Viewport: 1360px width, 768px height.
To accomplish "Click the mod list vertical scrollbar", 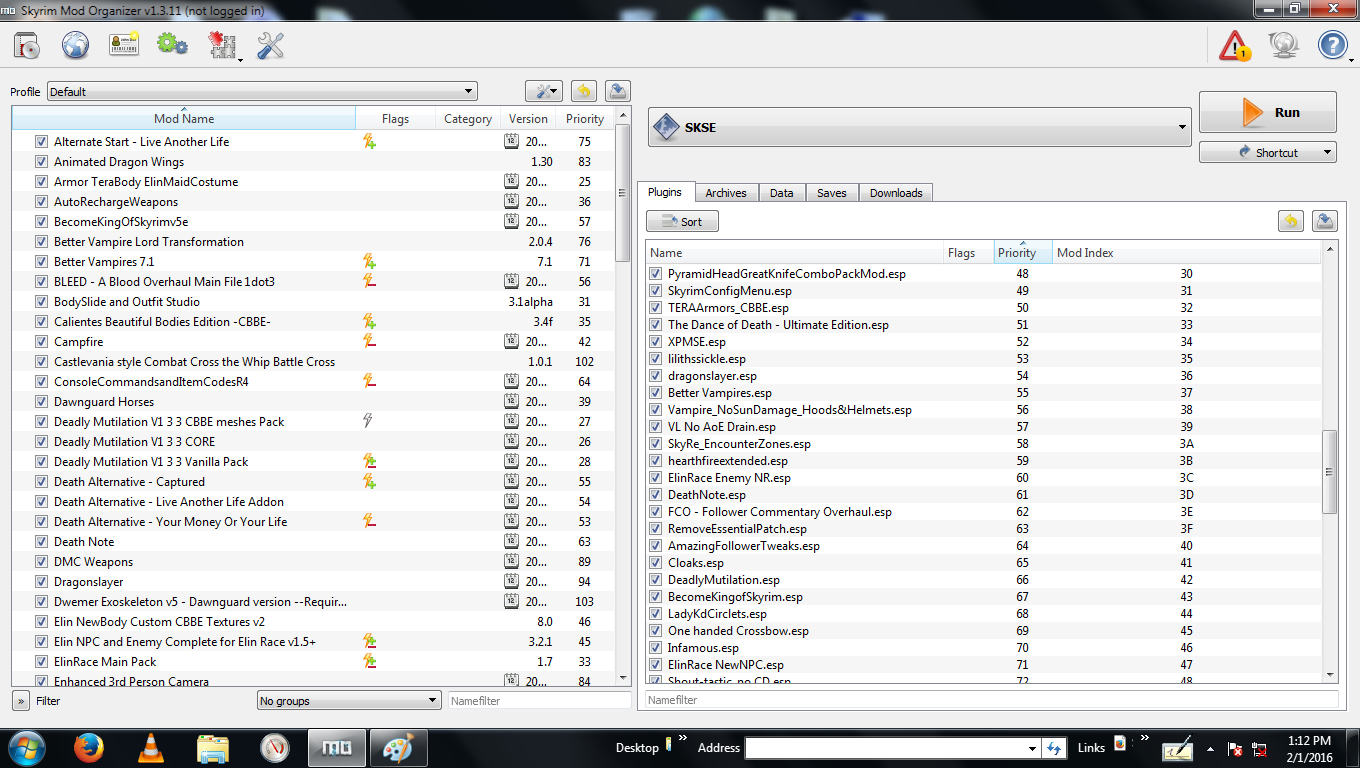I will 623,193.
